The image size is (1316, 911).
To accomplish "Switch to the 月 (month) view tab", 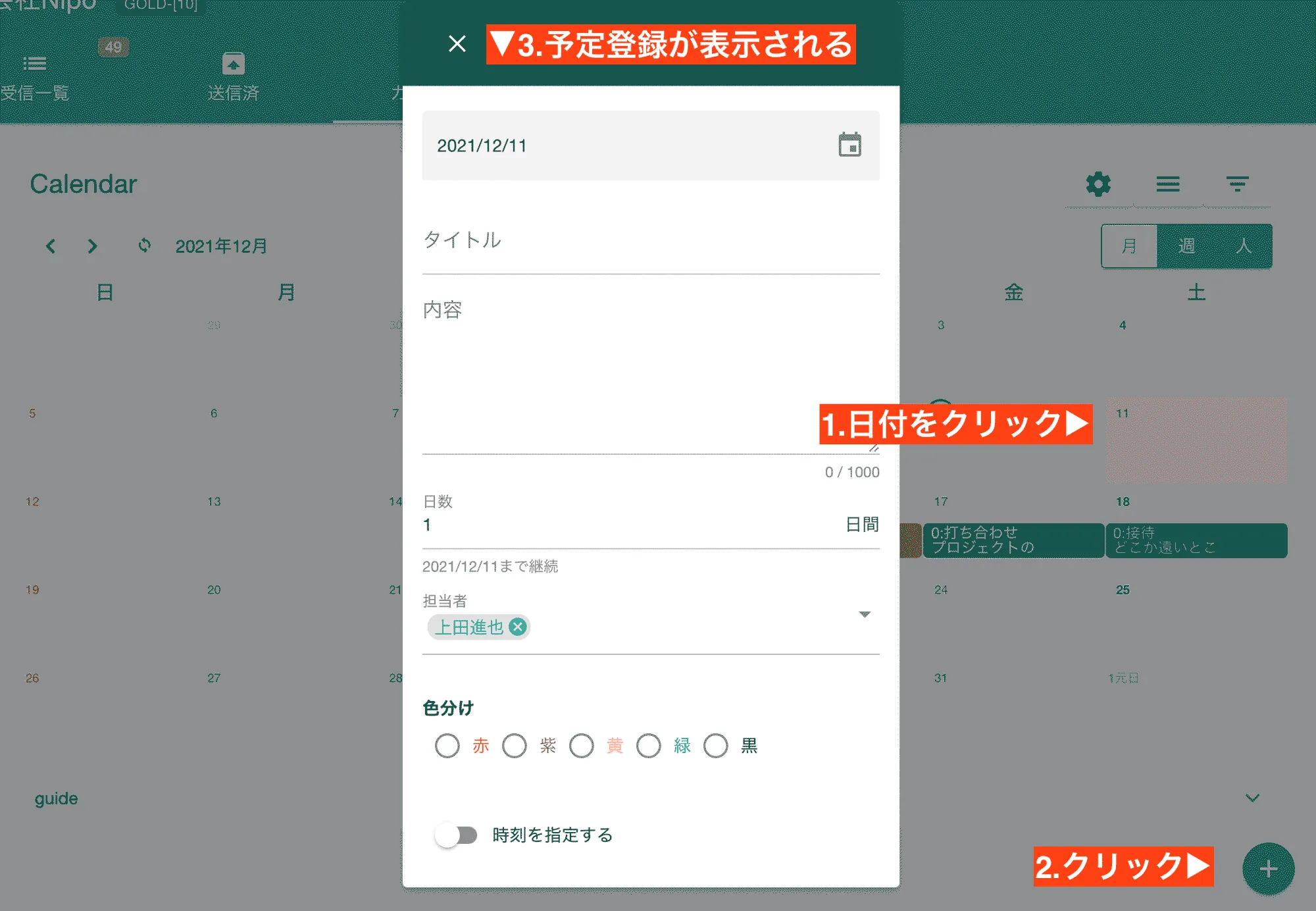I will coord(1130,246).
